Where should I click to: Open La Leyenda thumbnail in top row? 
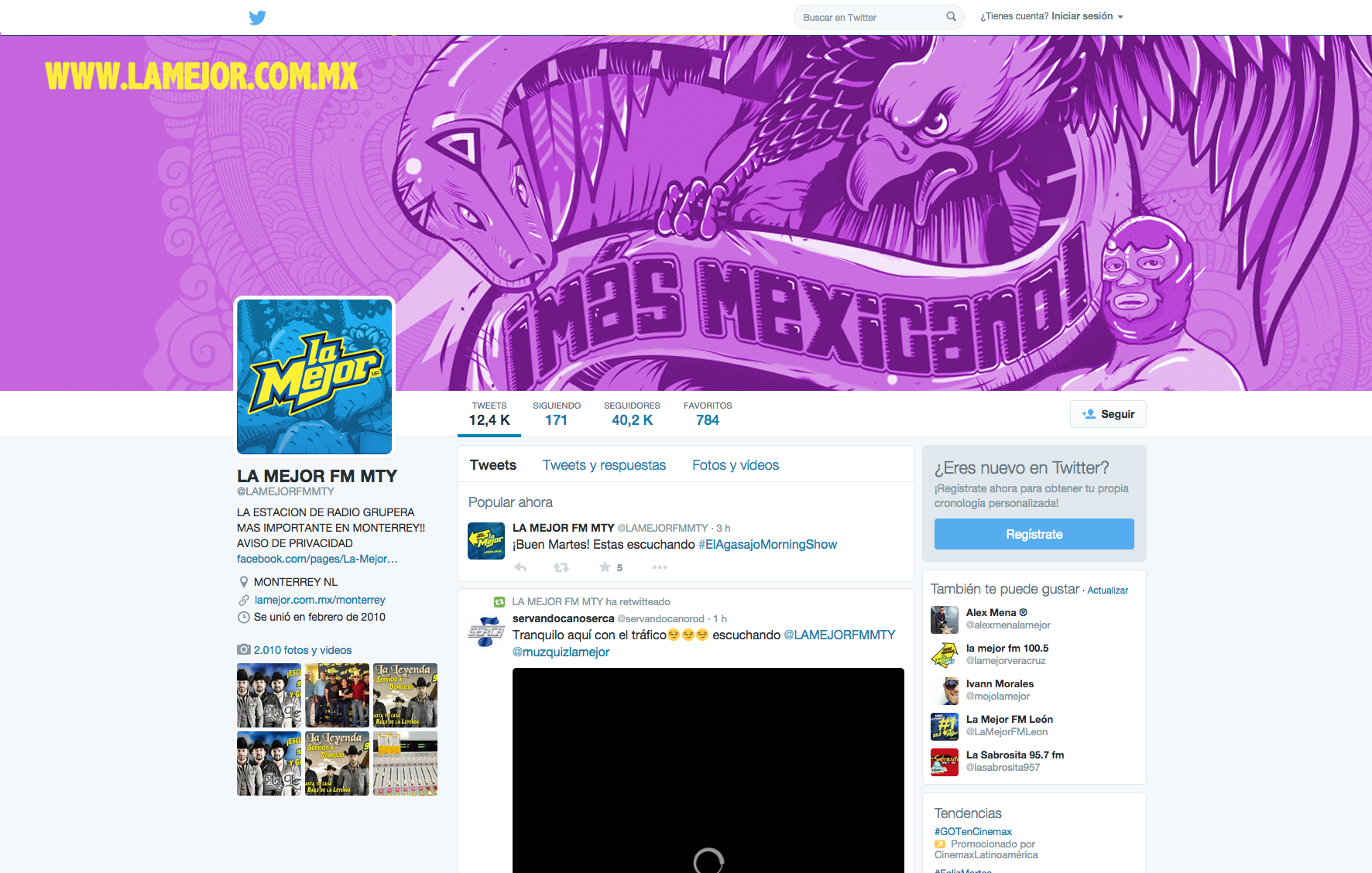tap(405, 695)
